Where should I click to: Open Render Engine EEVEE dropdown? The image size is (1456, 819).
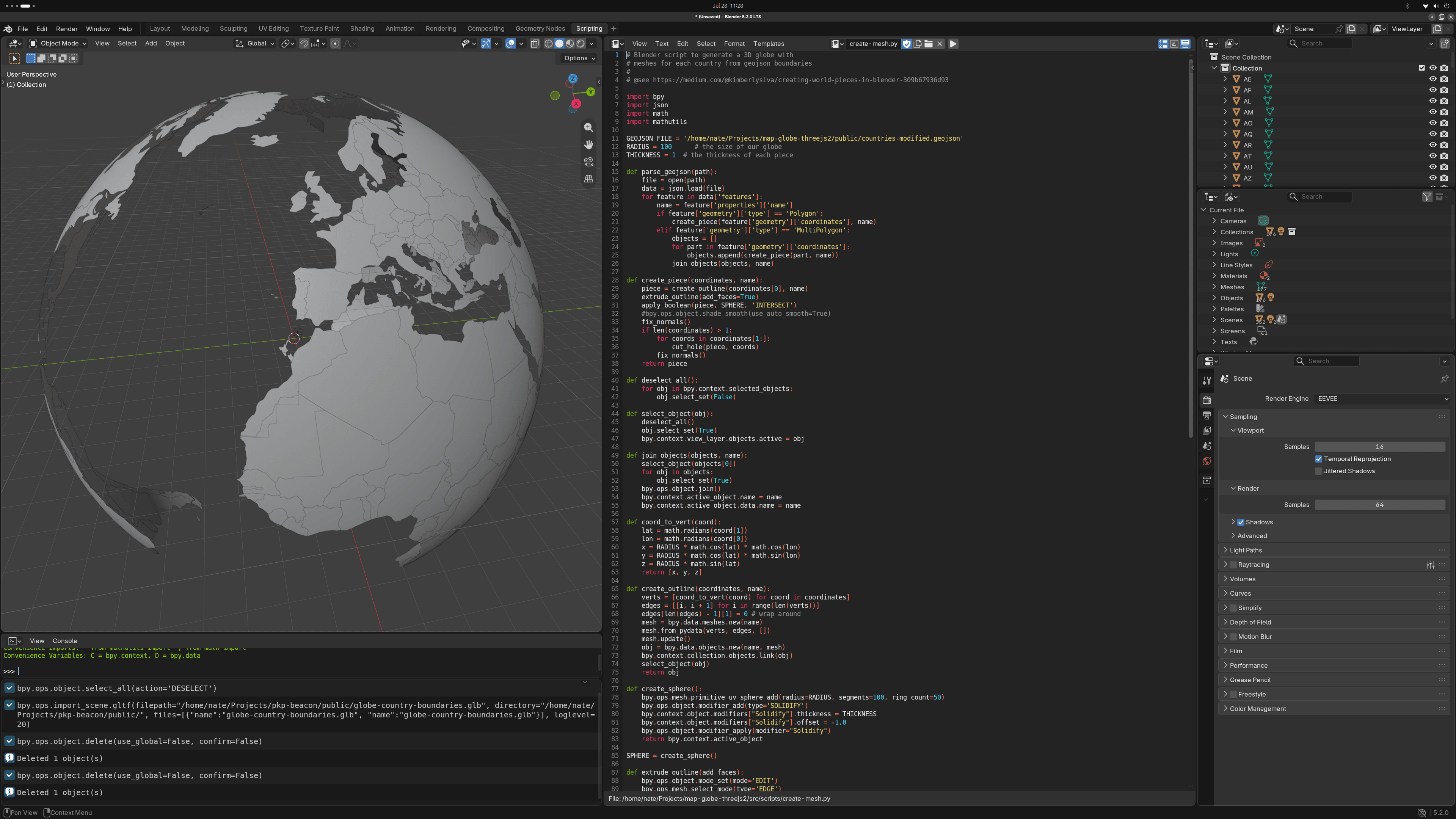(1382, 399)
